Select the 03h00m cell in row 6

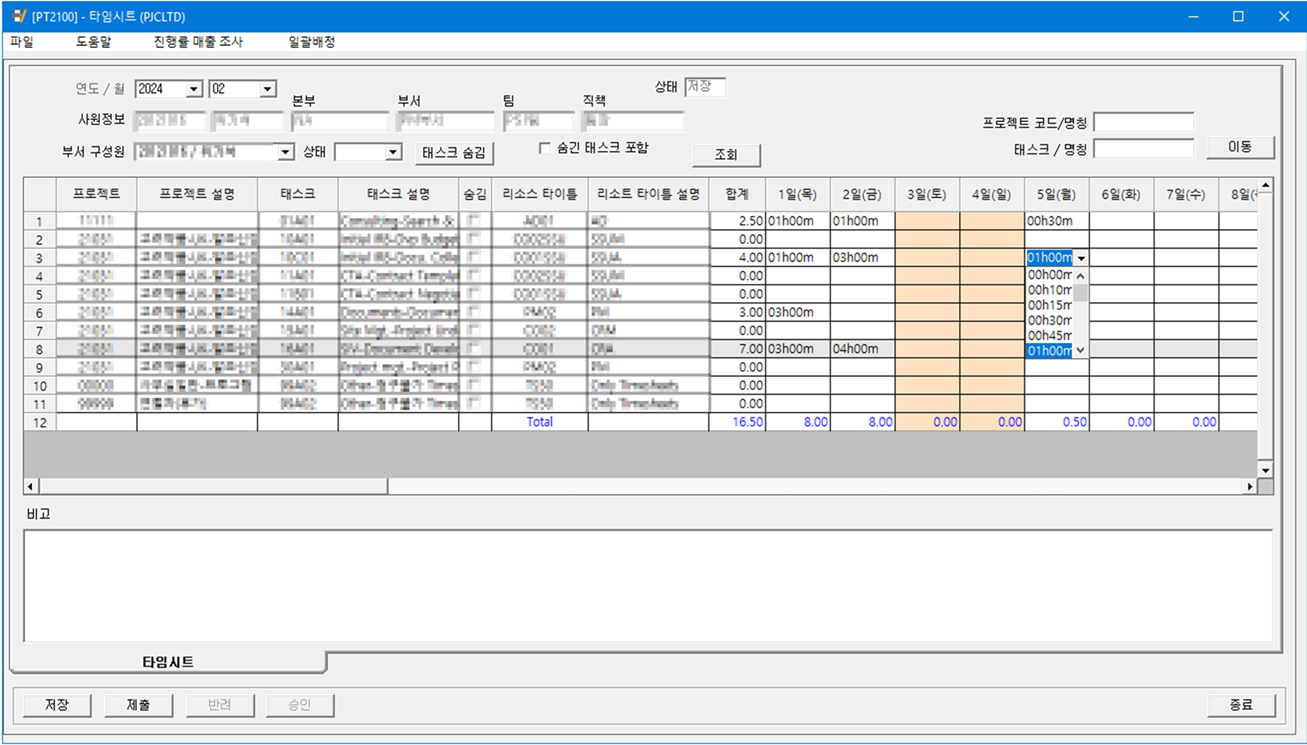coord(797,312)
